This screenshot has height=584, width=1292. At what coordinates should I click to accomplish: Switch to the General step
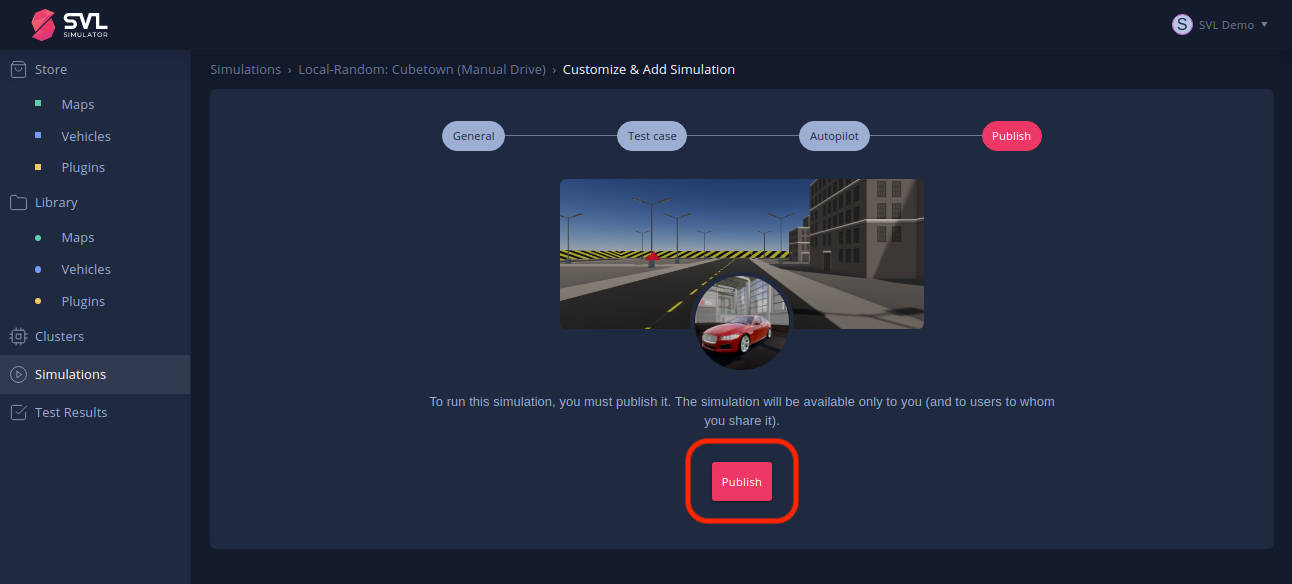point(473,135)
